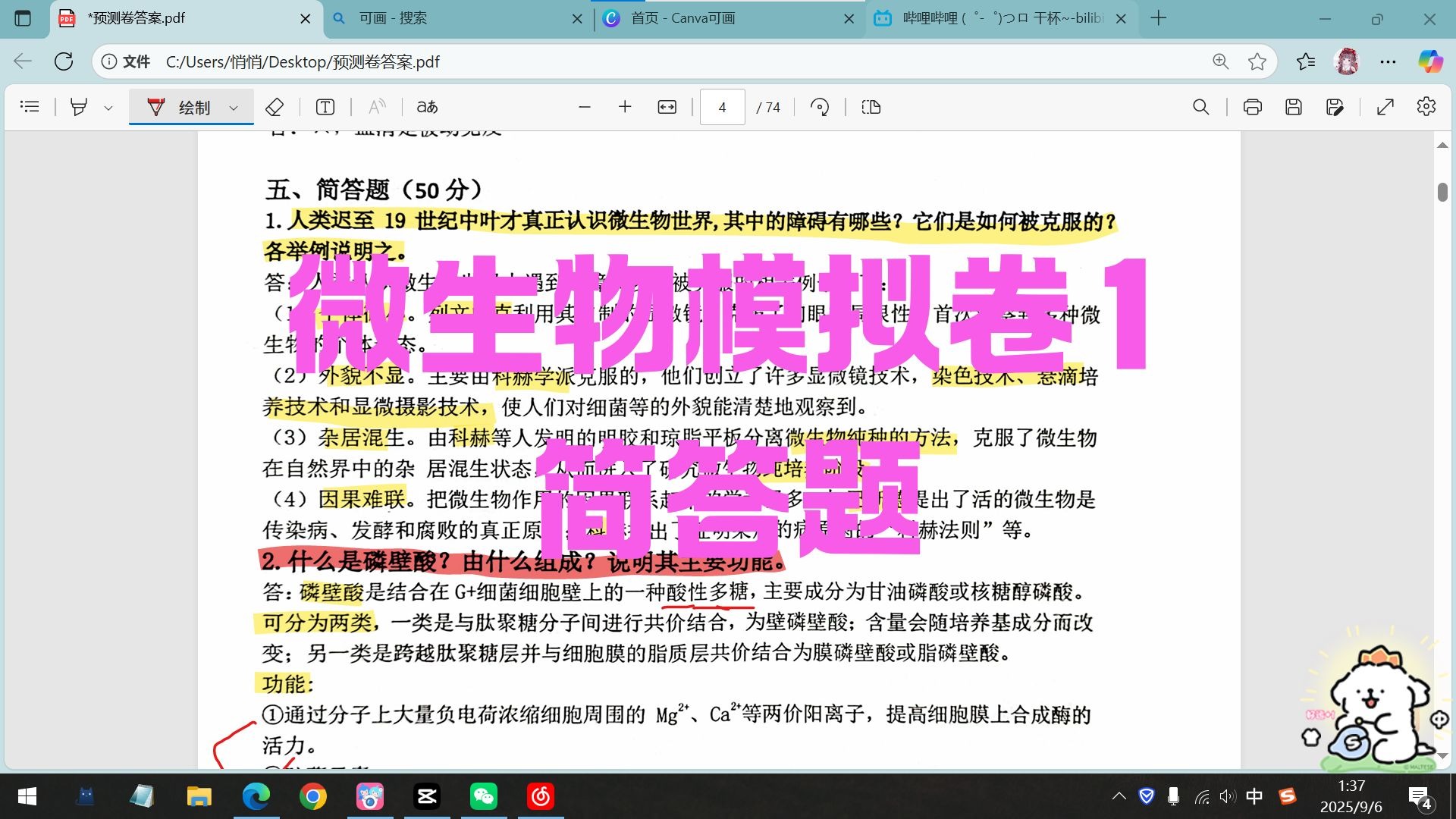Open the browser profile avatar

coord(1347,61)
